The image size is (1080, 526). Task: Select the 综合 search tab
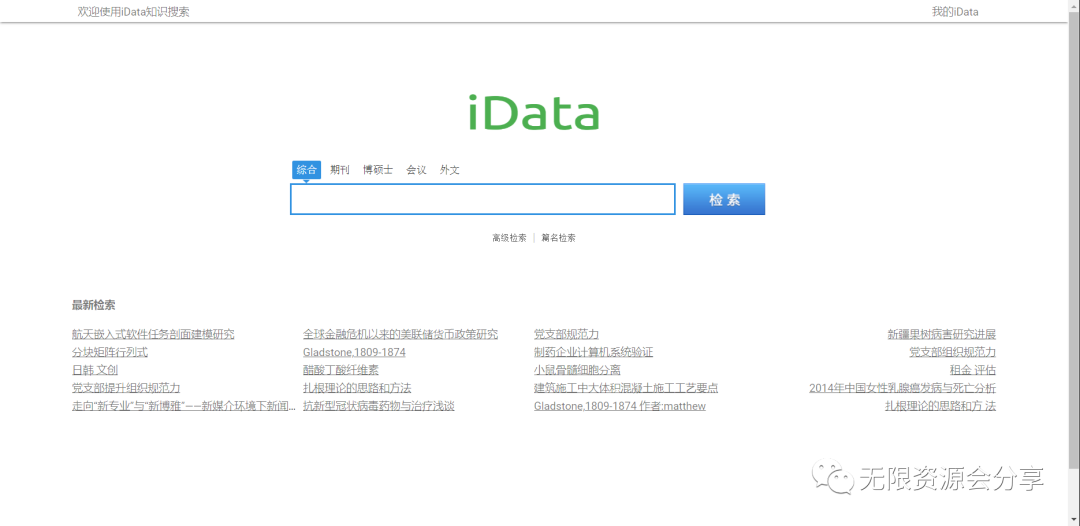pos(307,170)
